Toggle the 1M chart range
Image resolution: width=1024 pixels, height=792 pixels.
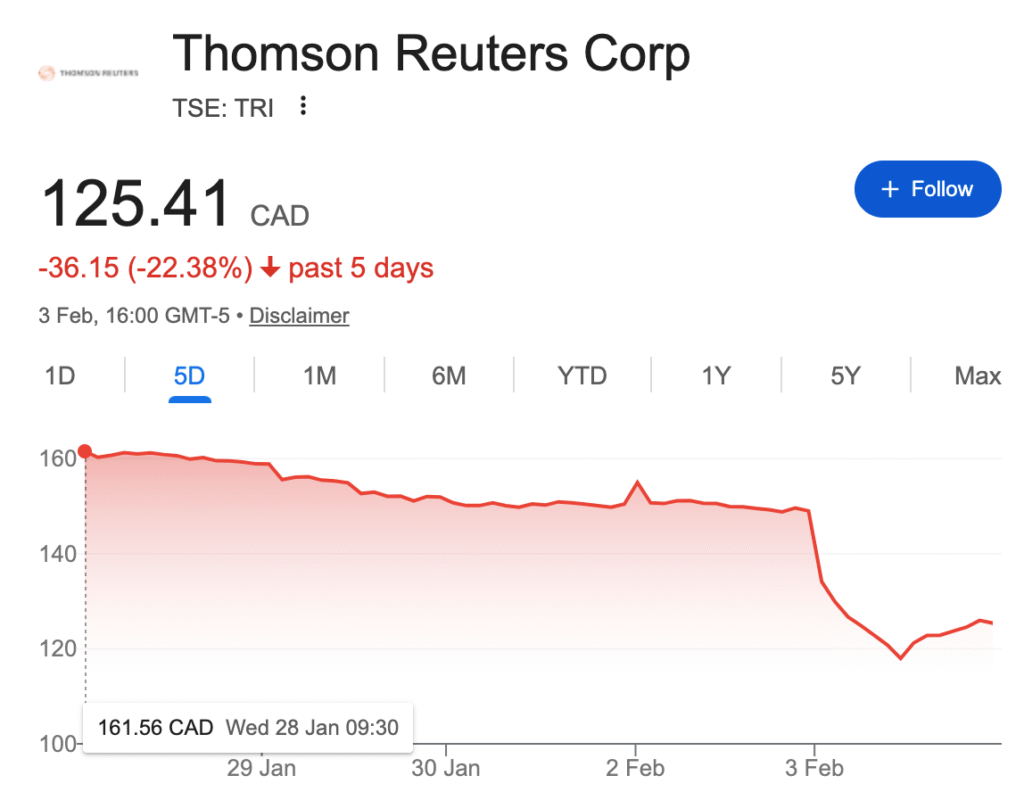click(318, 375)
